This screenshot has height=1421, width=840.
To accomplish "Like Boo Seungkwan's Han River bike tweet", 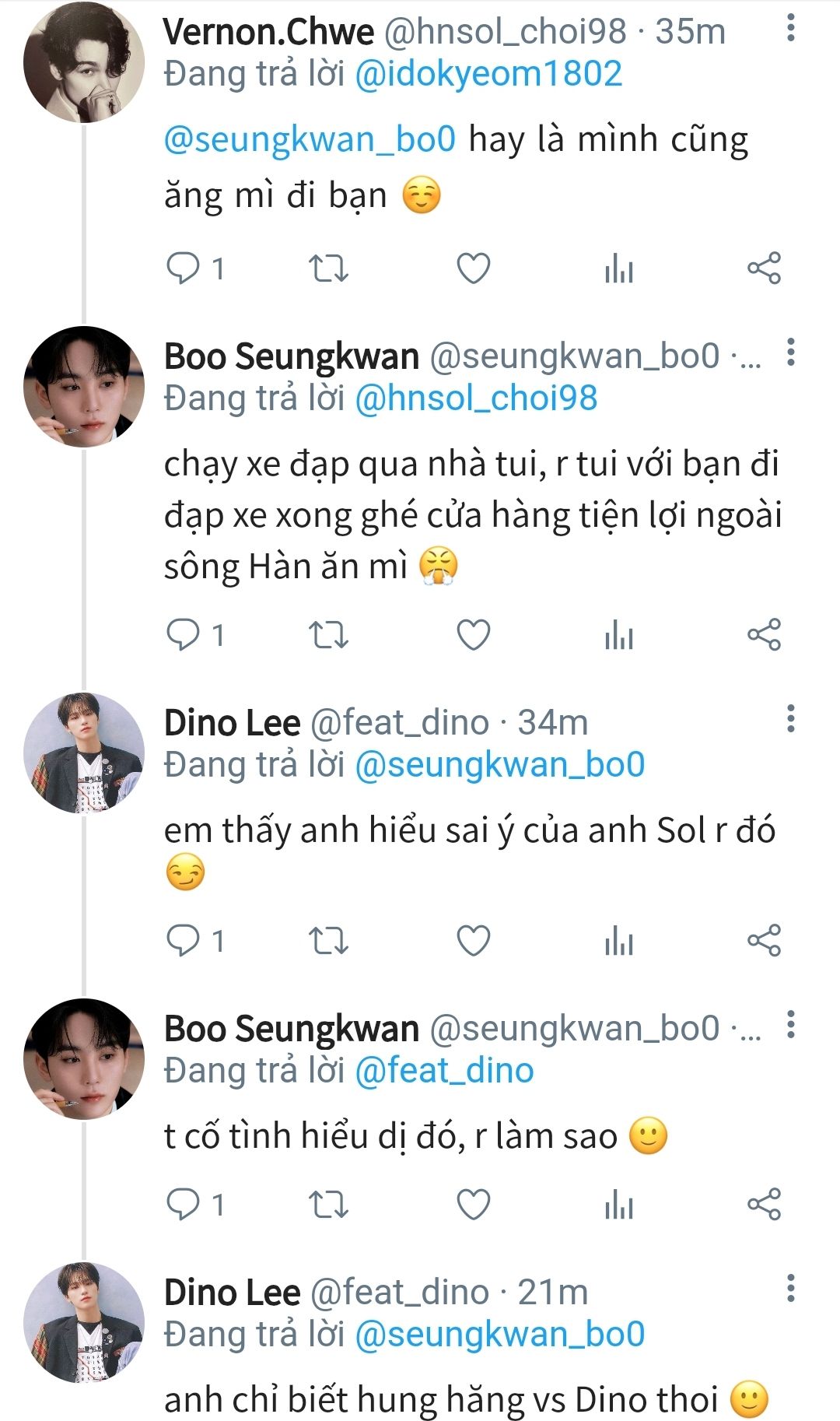I will click(x=473, y=635).
